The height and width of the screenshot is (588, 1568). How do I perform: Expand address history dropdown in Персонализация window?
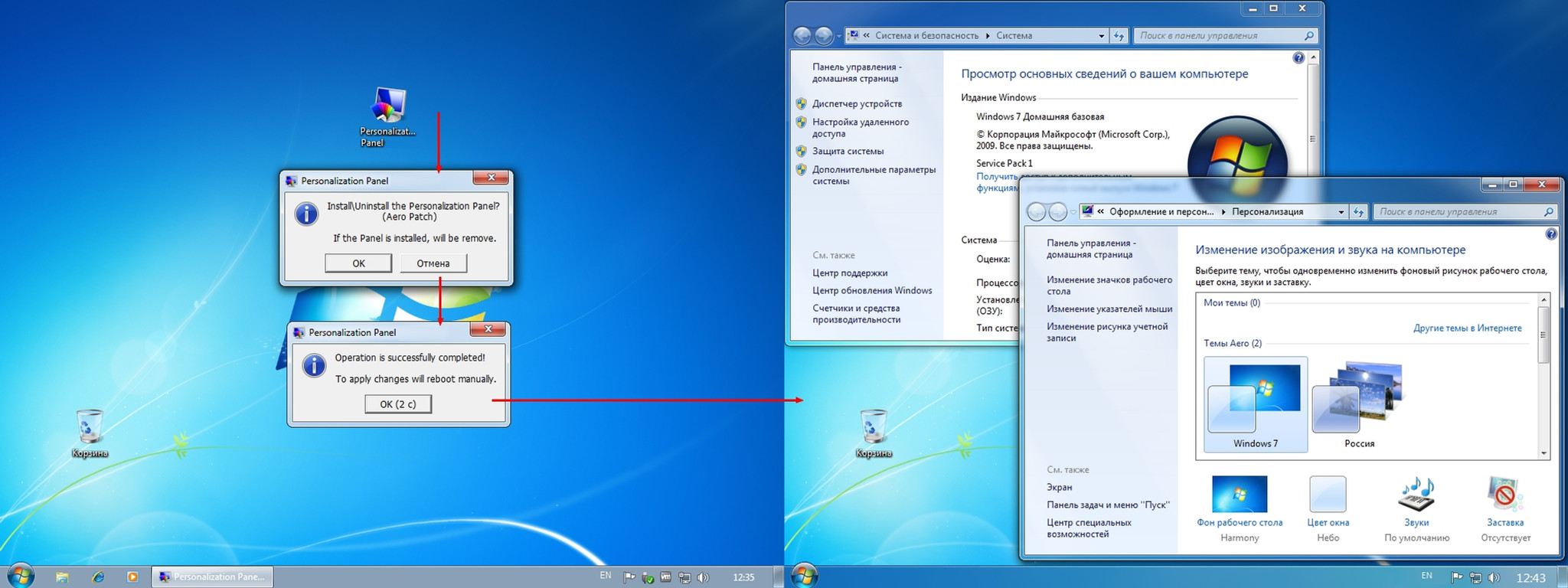point(1341,212)
